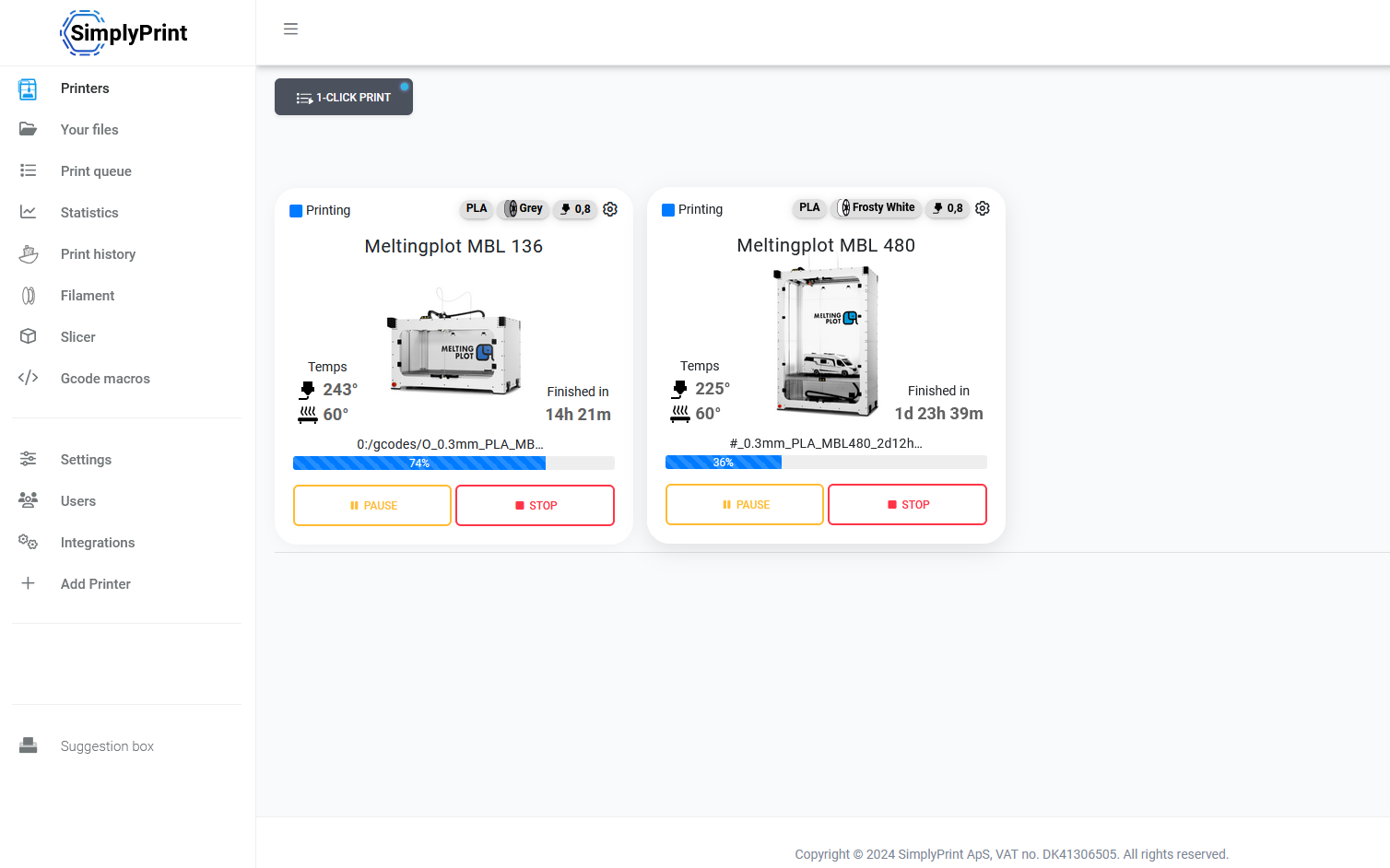Stop the Meltingplot MBL 480 print
1390x868 pixels.
pos(907,504)
